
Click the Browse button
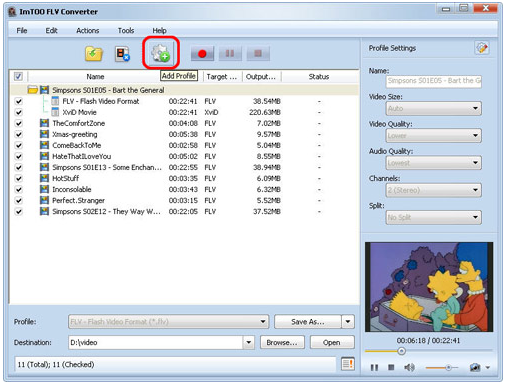(x=282, y=342)
